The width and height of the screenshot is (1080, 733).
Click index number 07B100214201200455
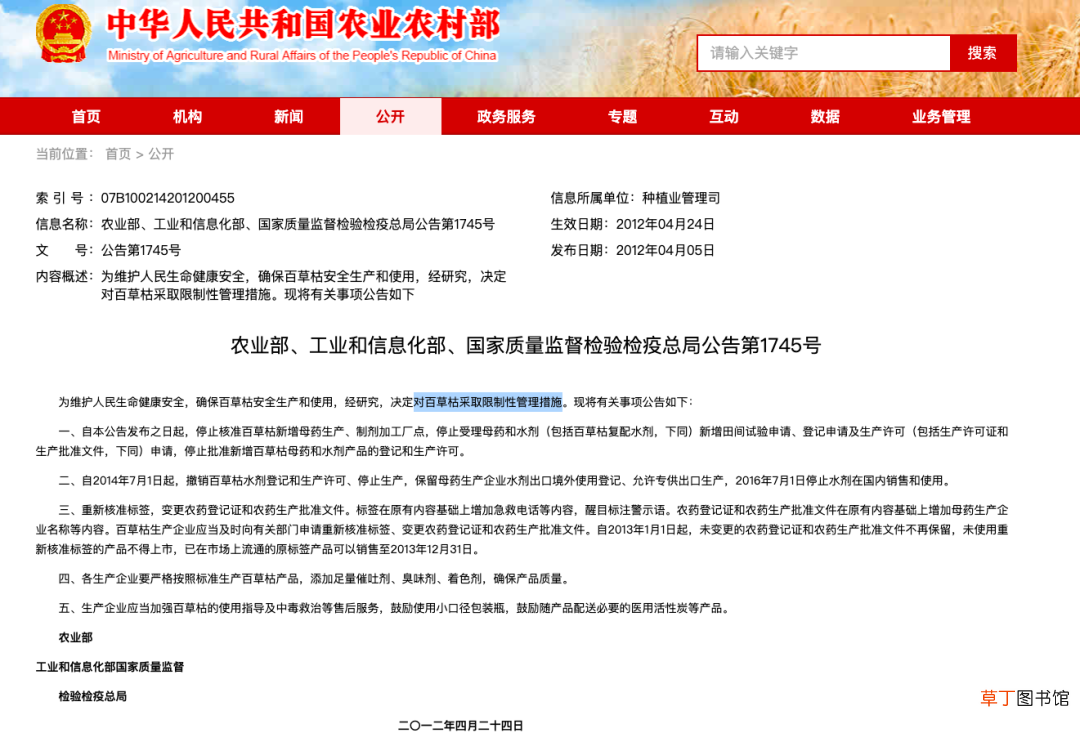point(167,198)
